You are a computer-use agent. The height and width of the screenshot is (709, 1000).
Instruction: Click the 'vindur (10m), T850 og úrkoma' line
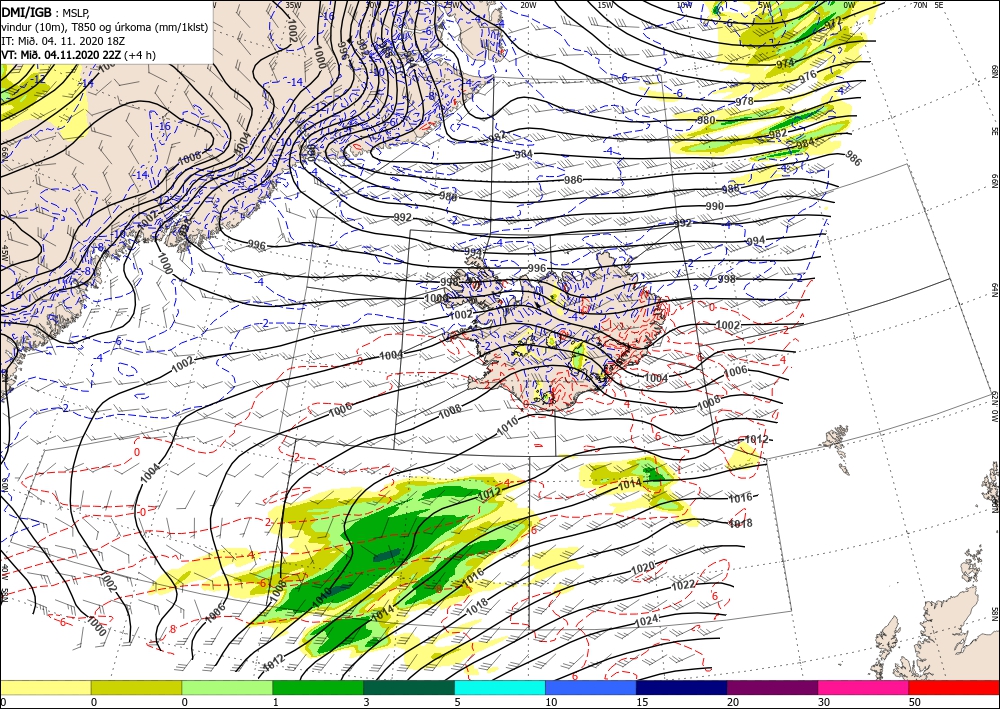(x=105, y=27)
